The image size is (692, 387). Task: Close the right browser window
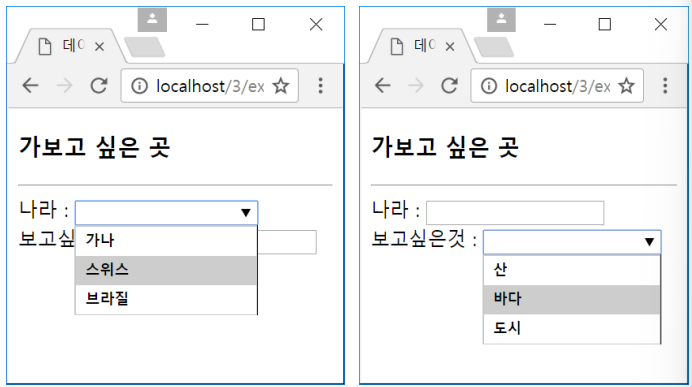pyautogui.click(x=661, y=24)
